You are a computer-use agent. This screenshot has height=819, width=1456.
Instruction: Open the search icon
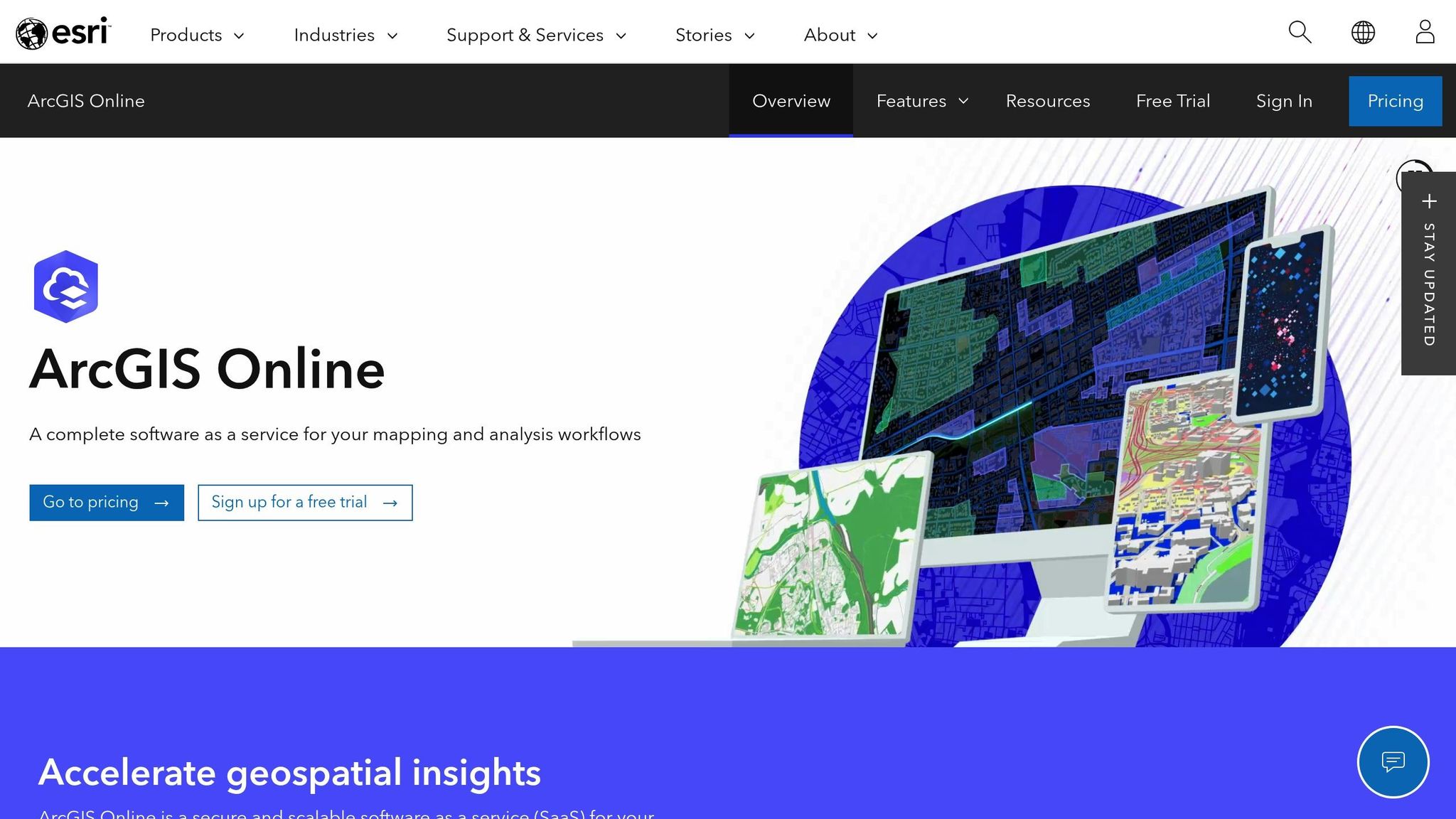pos(1299,32)
